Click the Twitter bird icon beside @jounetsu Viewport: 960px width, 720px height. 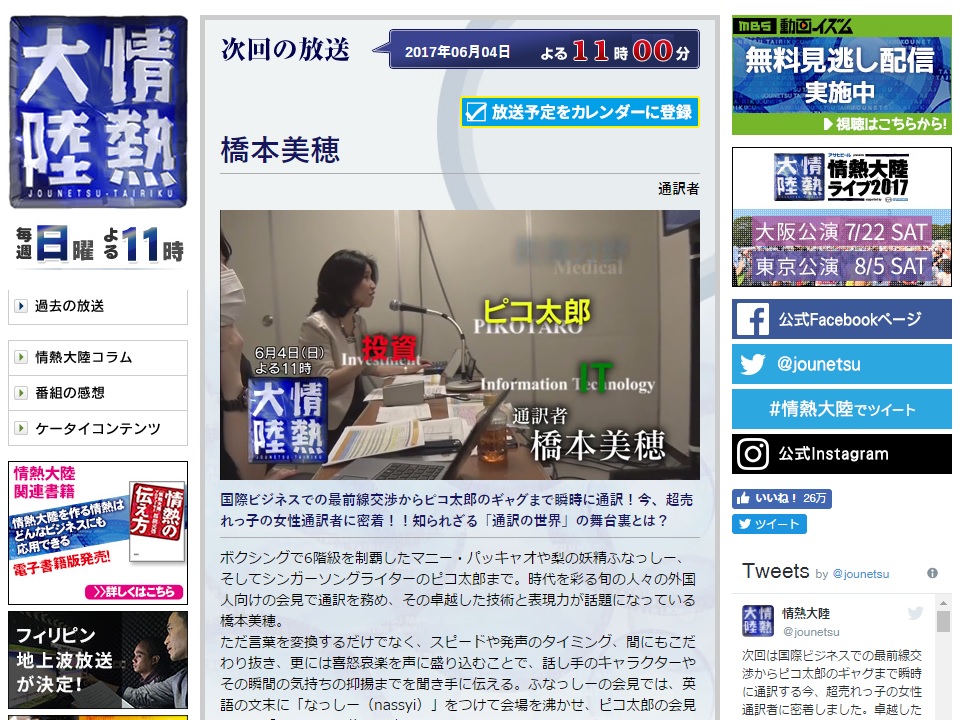[752, 364]
